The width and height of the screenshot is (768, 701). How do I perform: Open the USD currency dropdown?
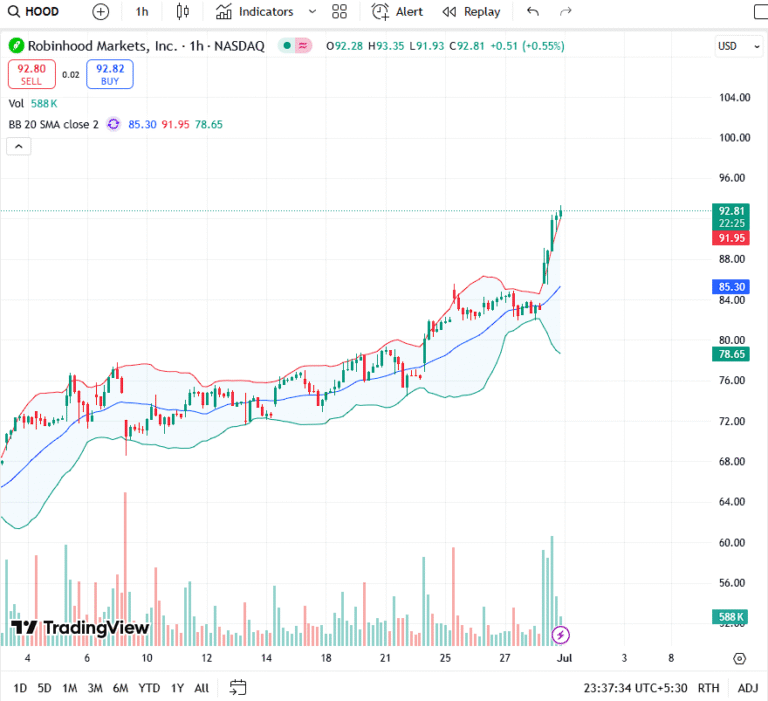[738, 46]
